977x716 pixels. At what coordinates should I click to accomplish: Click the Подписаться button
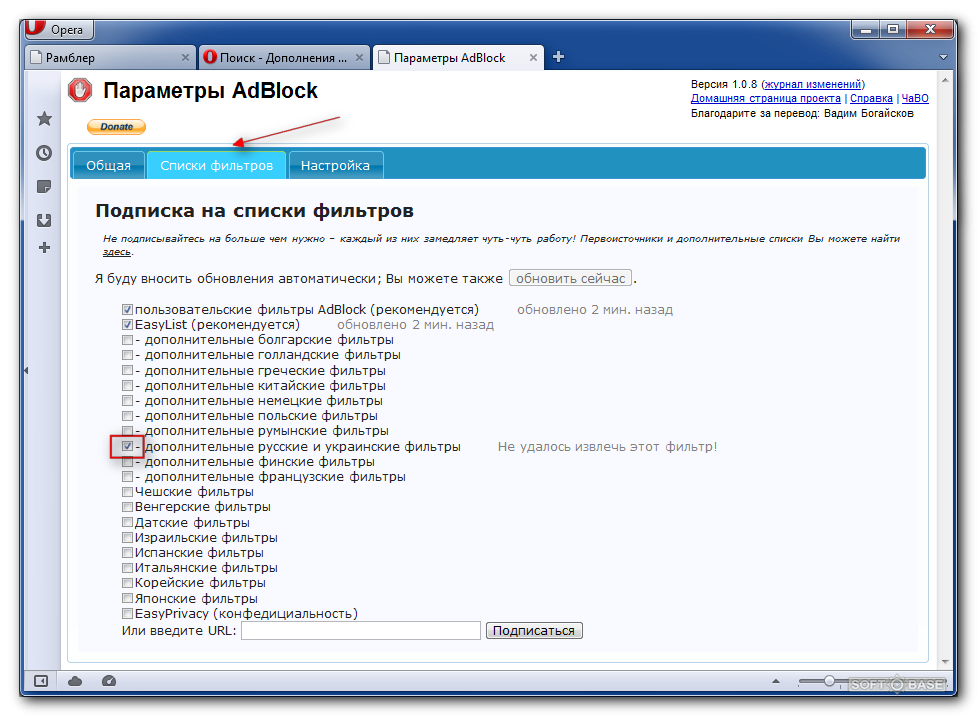click(x=534, y=631)
